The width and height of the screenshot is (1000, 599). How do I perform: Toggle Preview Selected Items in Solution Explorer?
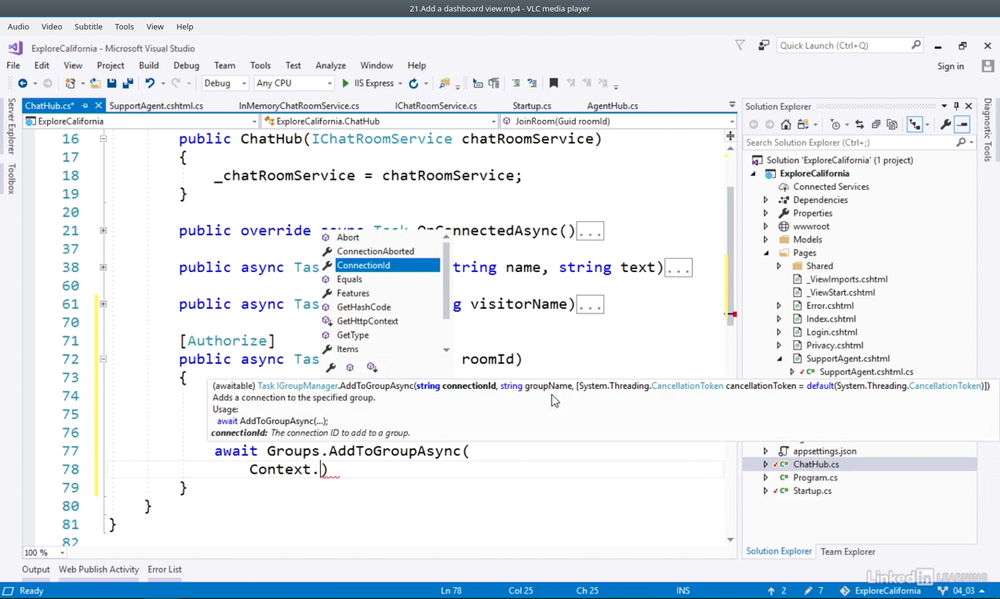(x=962, y=124)
